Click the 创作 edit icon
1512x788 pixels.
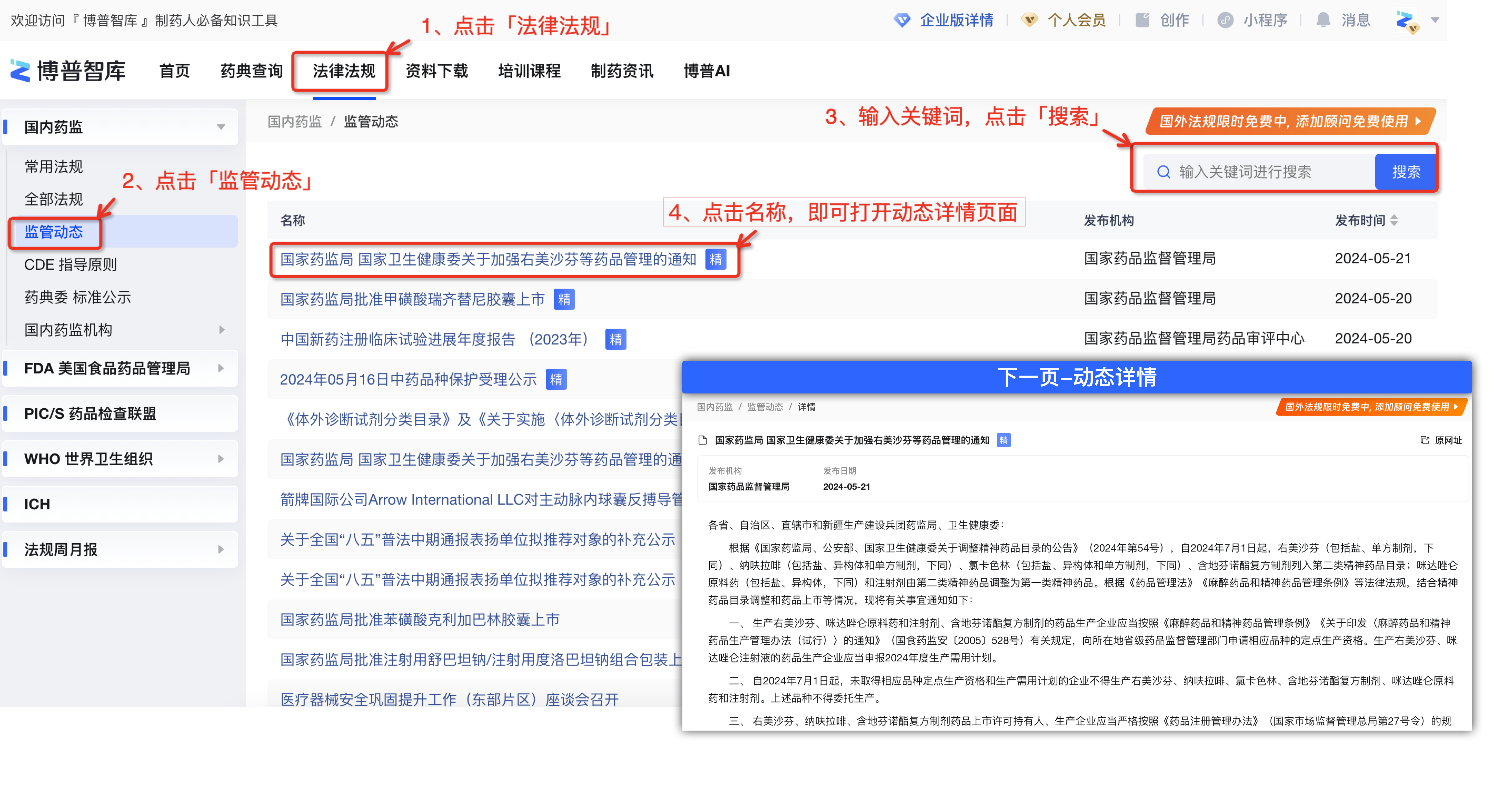[1142, 21]
